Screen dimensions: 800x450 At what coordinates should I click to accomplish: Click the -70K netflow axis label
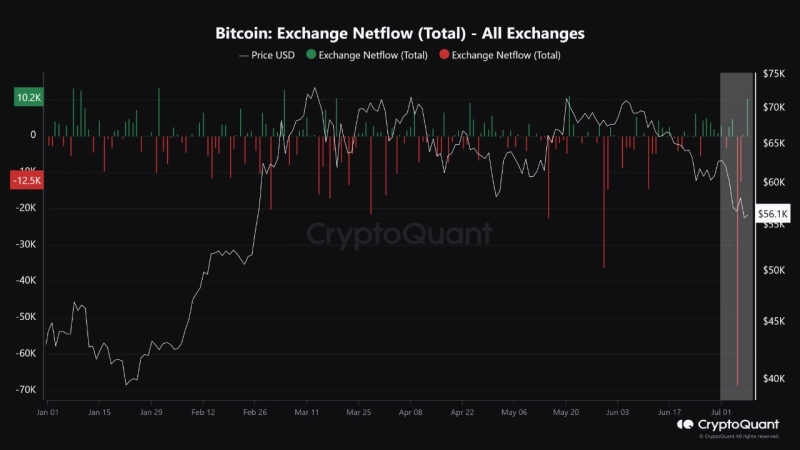click(25, 389)
